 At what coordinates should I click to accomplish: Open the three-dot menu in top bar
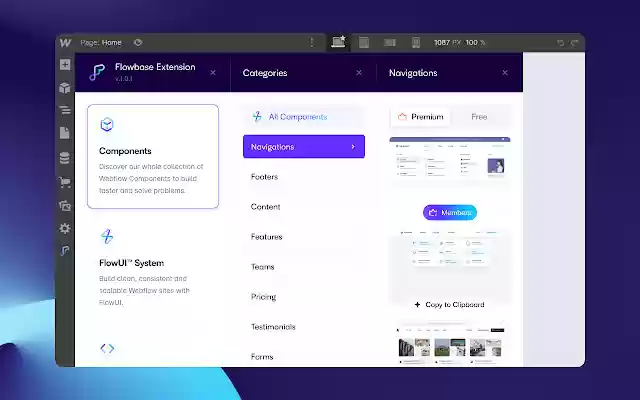pos(312,42)
